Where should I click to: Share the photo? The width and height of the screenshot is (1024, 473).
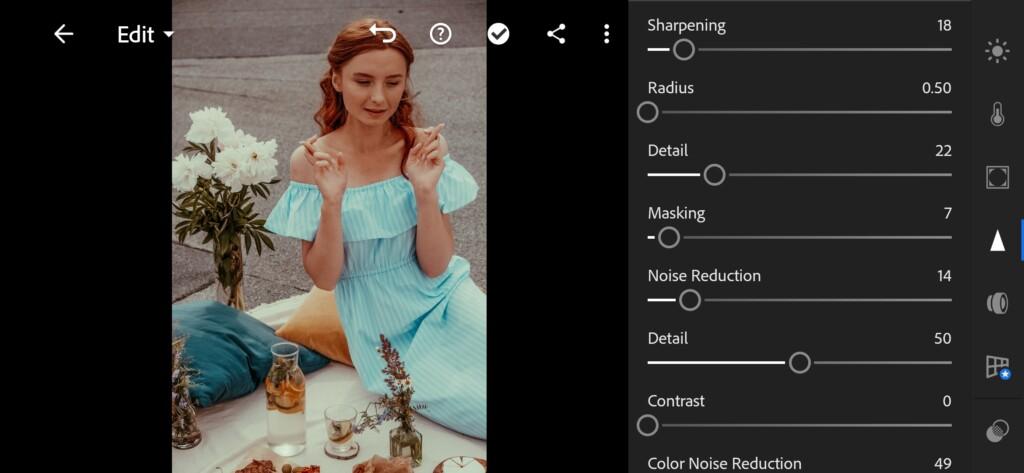click(x=556, y=34)
